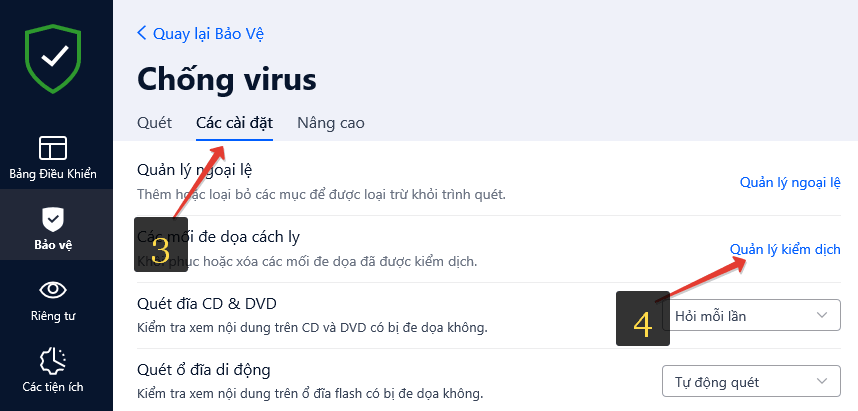Click the Chống virus page heading
Image resolution: width=858 pixels, height=411 pixels.
click(x=227, y=79)
